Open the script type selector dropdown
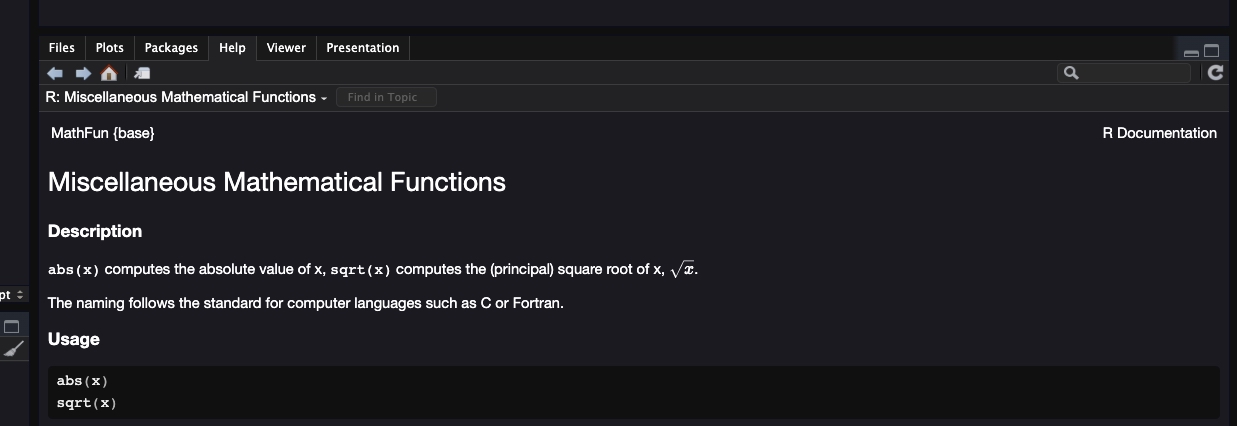This screenshot has width=1237, height=426. 12,295
